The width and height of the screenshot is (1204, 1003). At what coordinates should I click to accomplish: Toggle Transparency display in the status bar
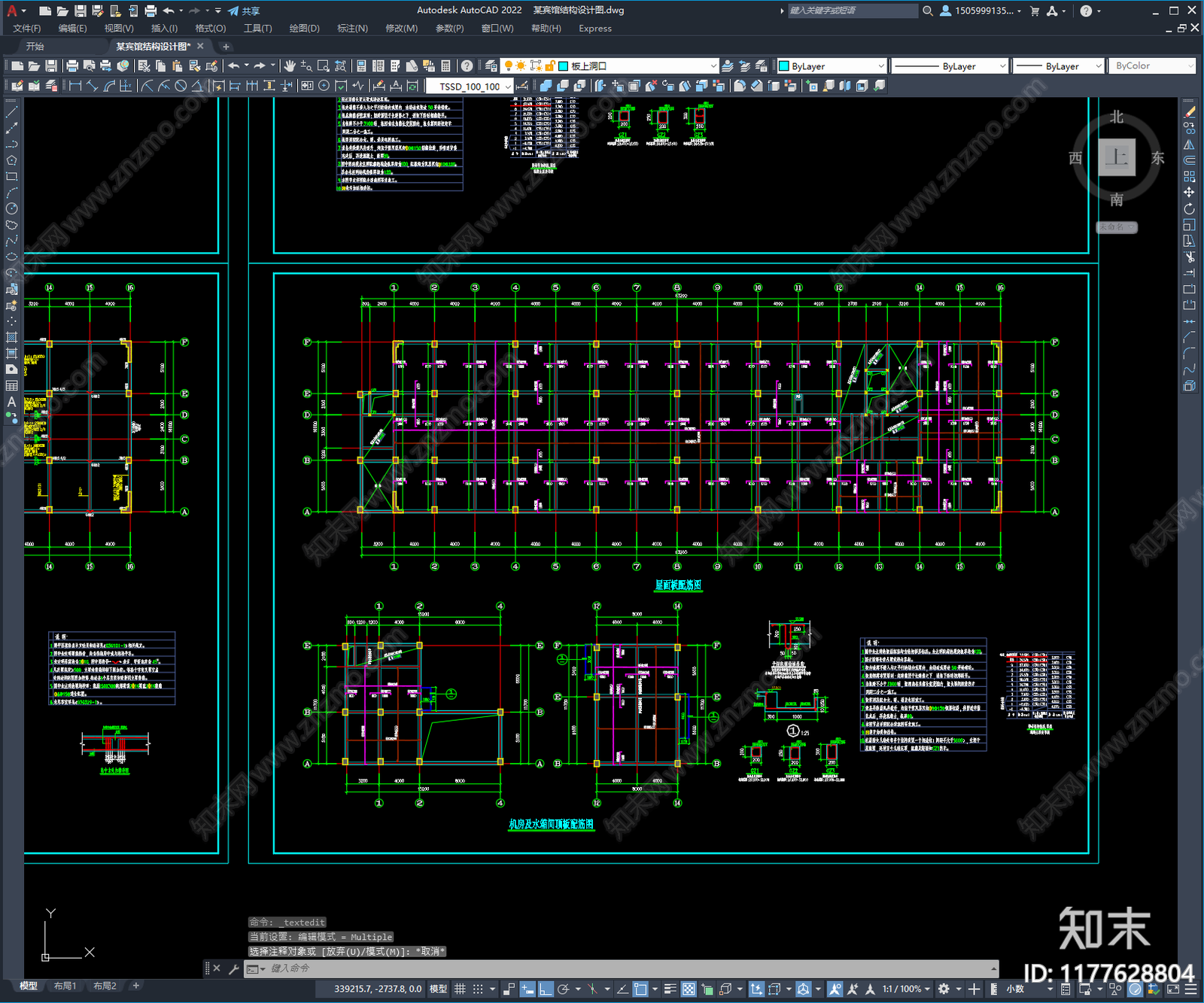[689, 989]
